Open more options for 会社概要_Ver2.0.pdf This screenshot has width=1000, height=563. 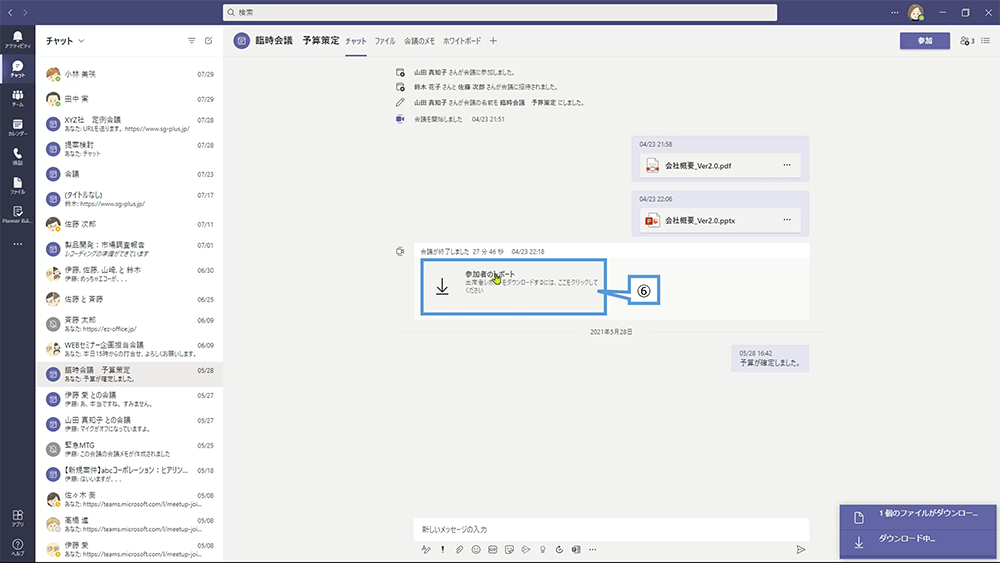(787, 165)
